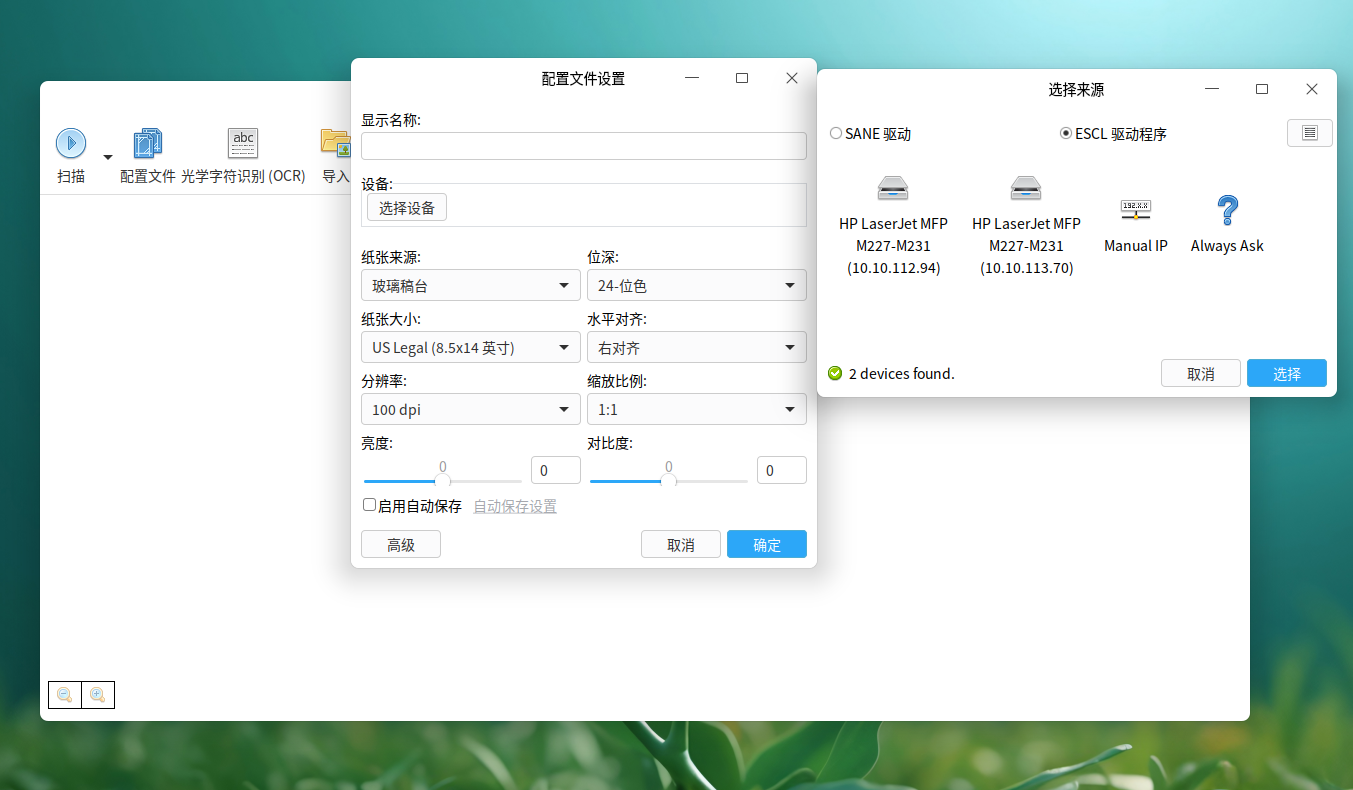This screenshot has width=1353, height=790.
Task: Open the 水平对齐 dropdown showing 右对齐
Action: pyautogui.click(x=697, y=348)
